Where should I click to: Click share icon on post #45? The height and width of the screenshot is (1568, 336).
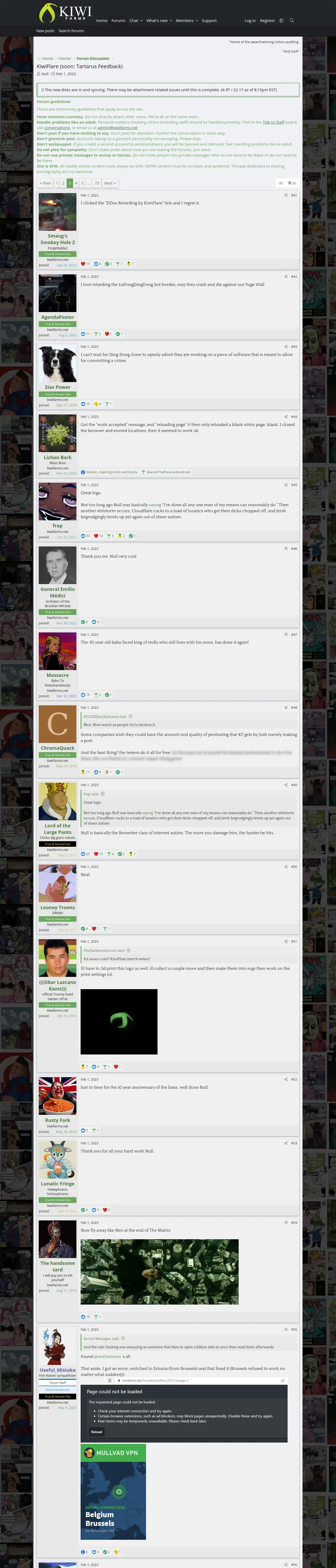285,485
